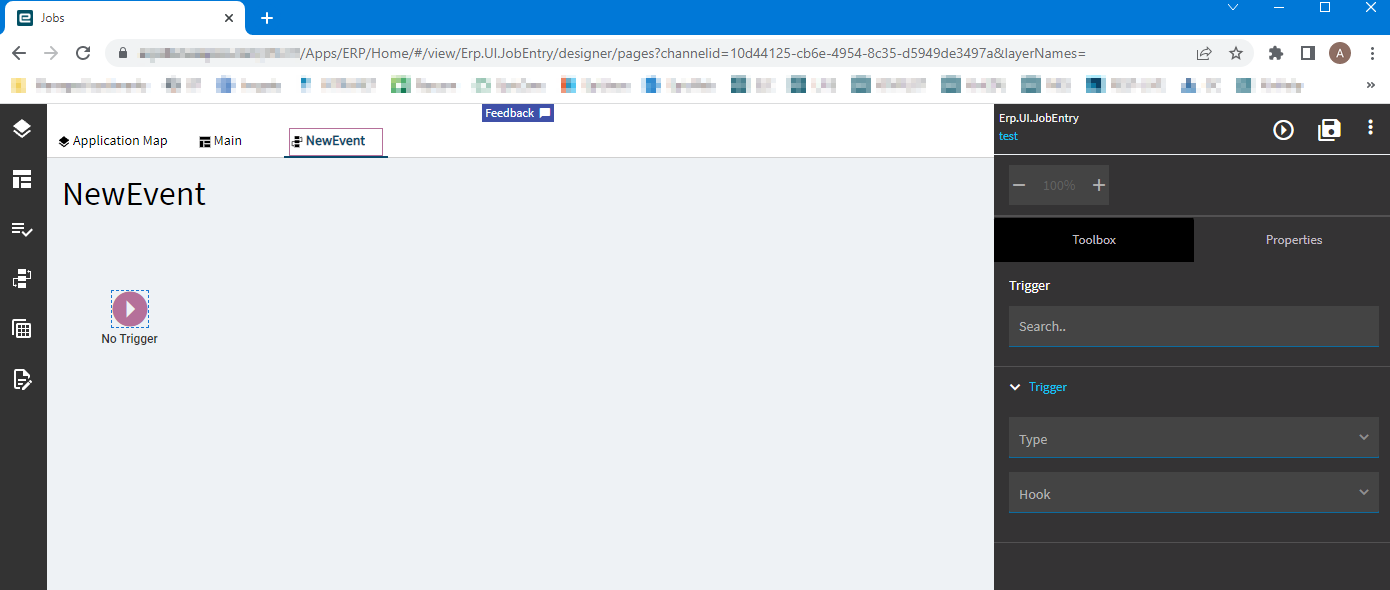Bookmark this page with the star icon

click(1236, 53)
